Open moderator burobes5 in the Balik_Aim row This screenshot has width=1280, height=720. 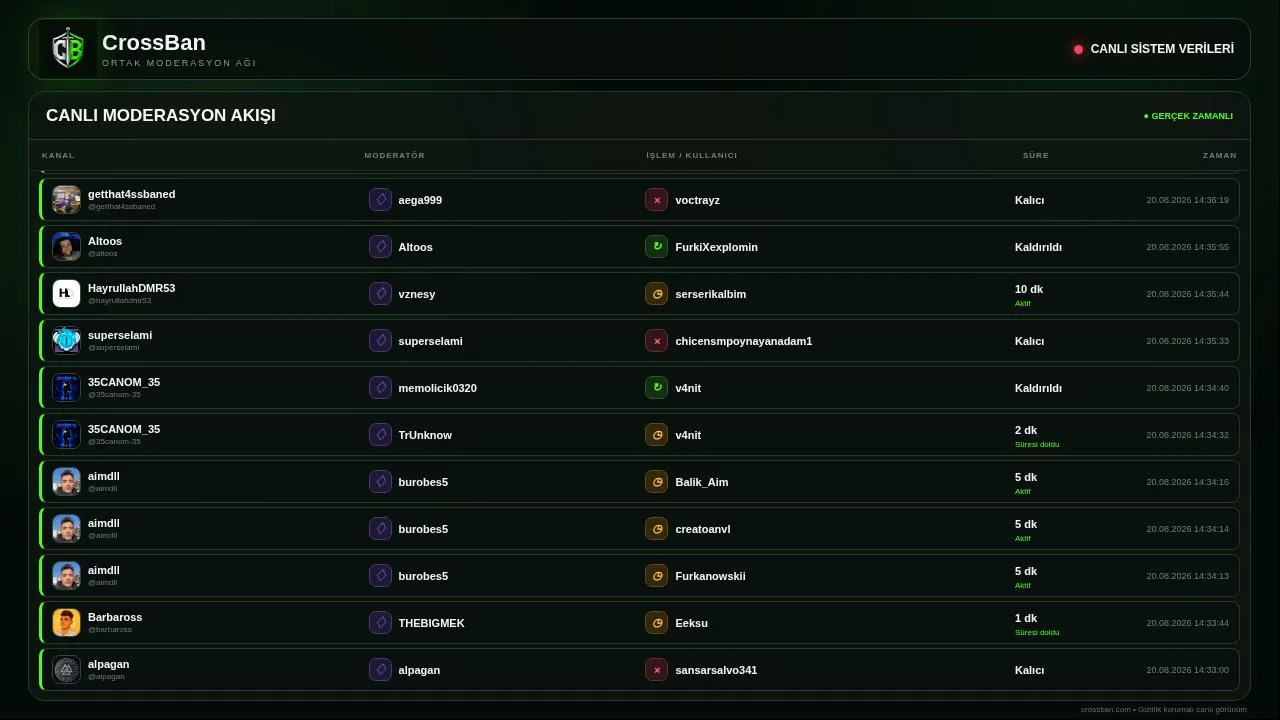[423, 482]
